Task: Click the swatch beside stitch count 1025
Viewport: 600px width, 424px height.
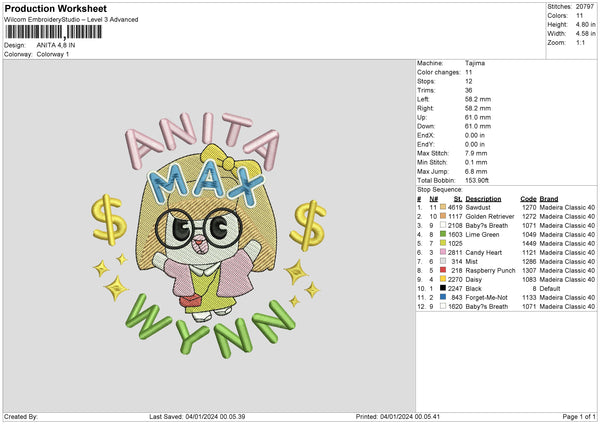Action: 443,243
